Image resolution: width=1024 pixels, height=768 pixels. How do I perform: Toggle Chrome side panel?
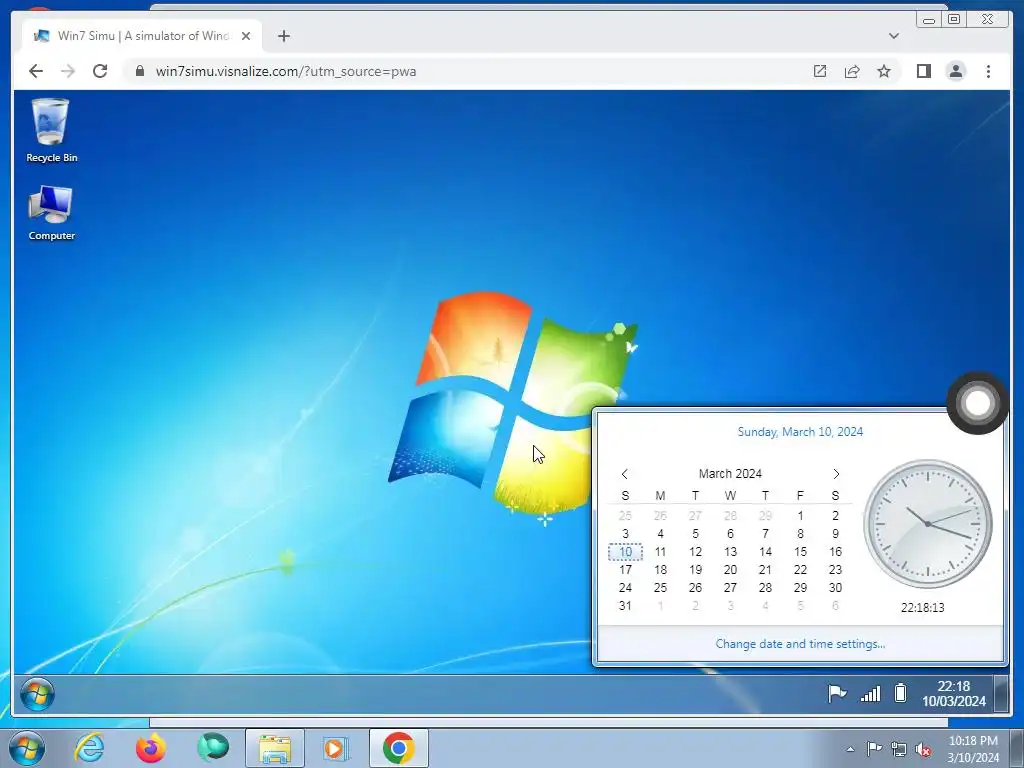923,71
